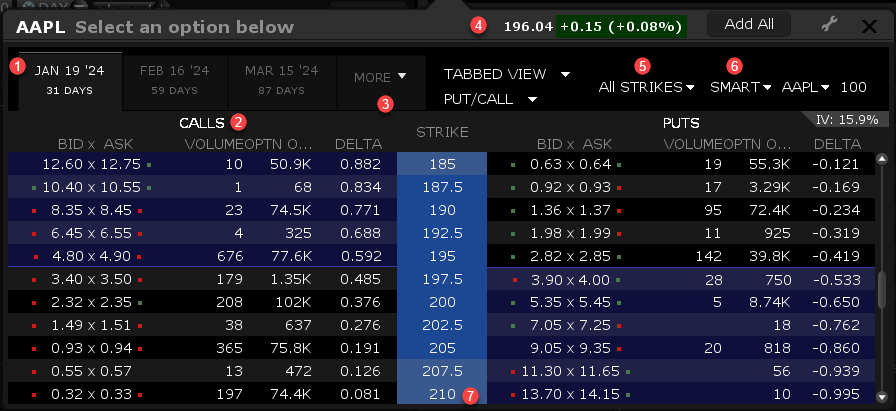The width and height of the screenshot is (896, 411).
Task: Select the 190 strike cell
Action: click(442, 210)
